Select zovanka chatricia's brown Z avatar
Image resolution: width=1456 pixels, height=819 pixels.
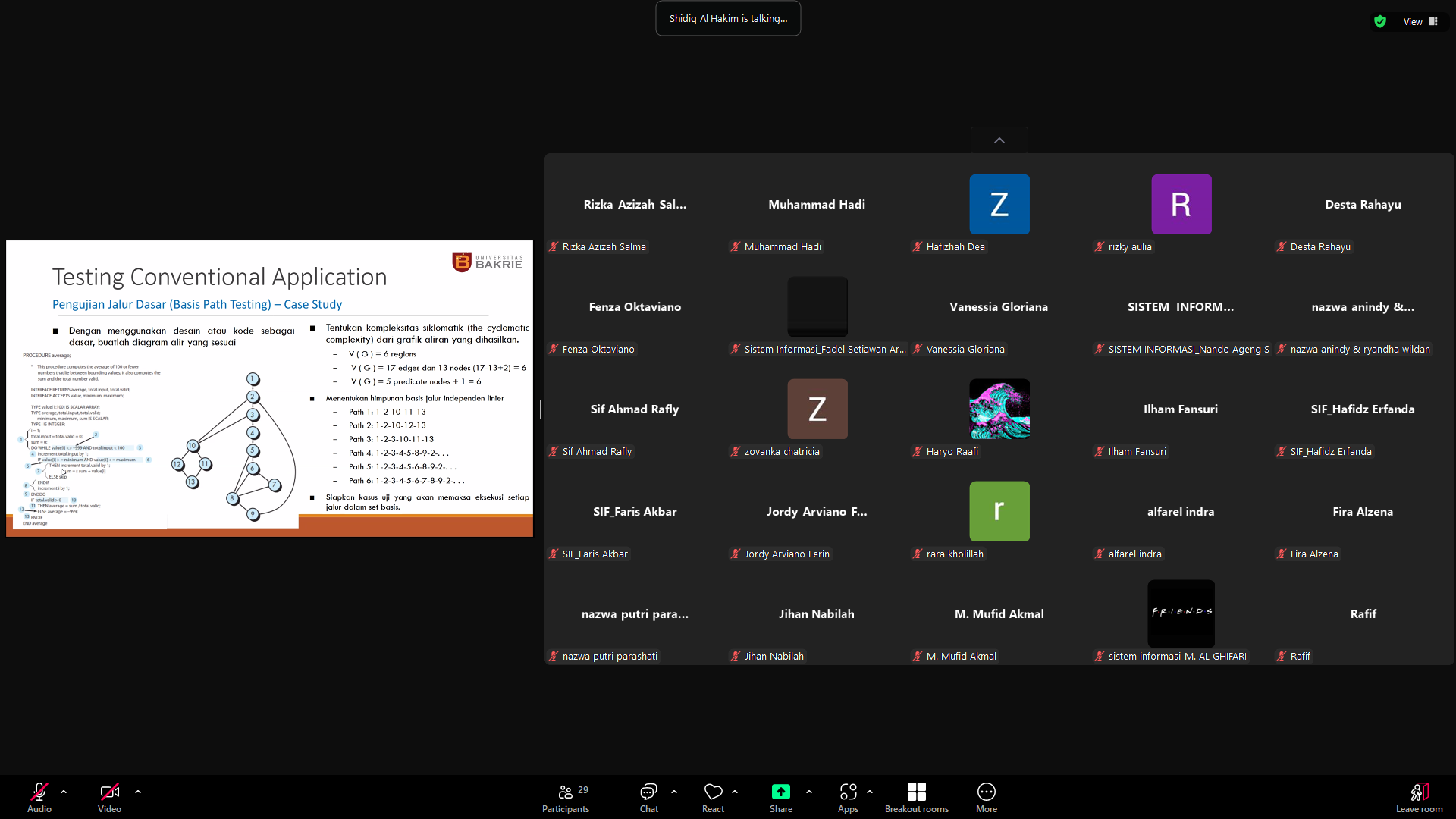pos(817,409)
